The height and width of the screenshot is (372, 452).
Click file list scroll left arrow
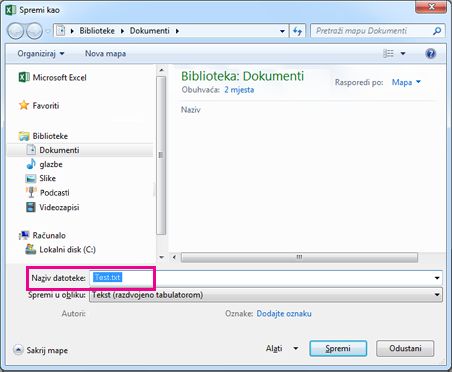click(x=174, y=257)
